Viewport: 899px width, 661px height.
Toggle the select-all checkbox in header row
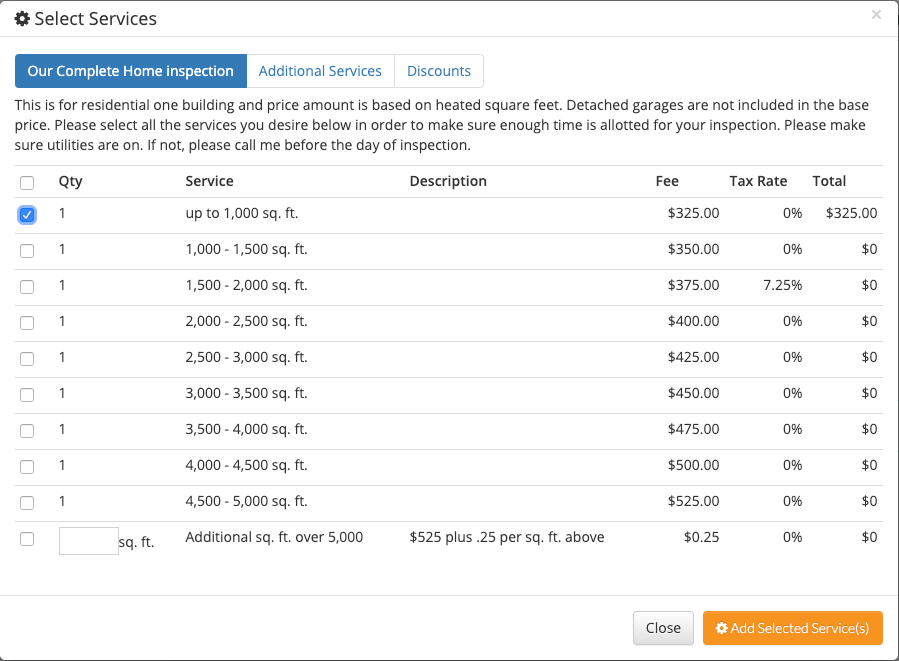pos(27,183)
